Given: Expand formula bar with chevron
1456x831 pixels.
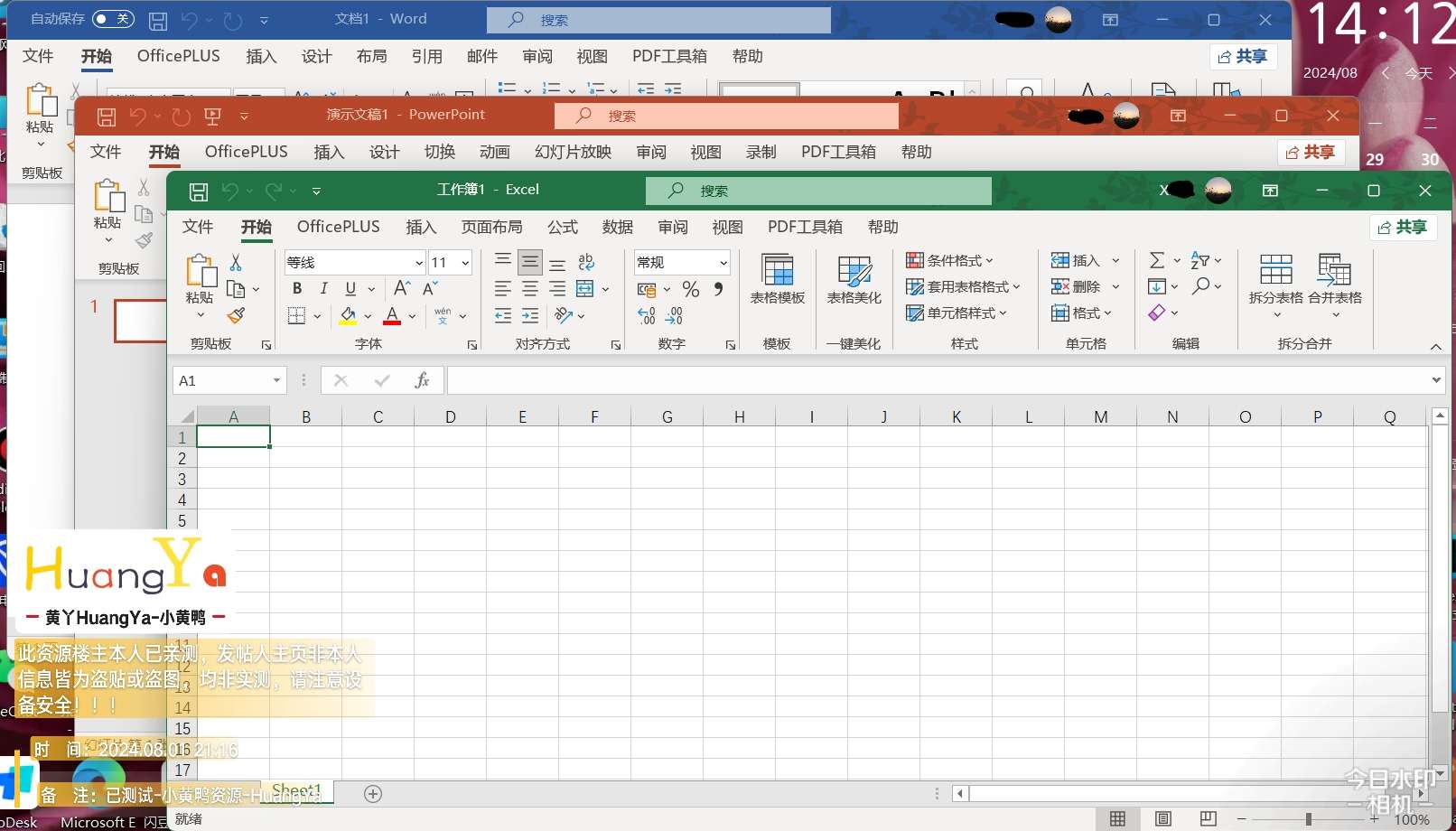Looking at the screenshot, I should point(1436,380).
